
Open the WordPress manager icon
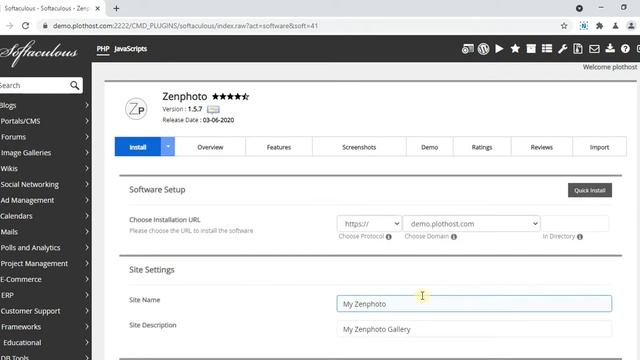(x=483, y=49)
